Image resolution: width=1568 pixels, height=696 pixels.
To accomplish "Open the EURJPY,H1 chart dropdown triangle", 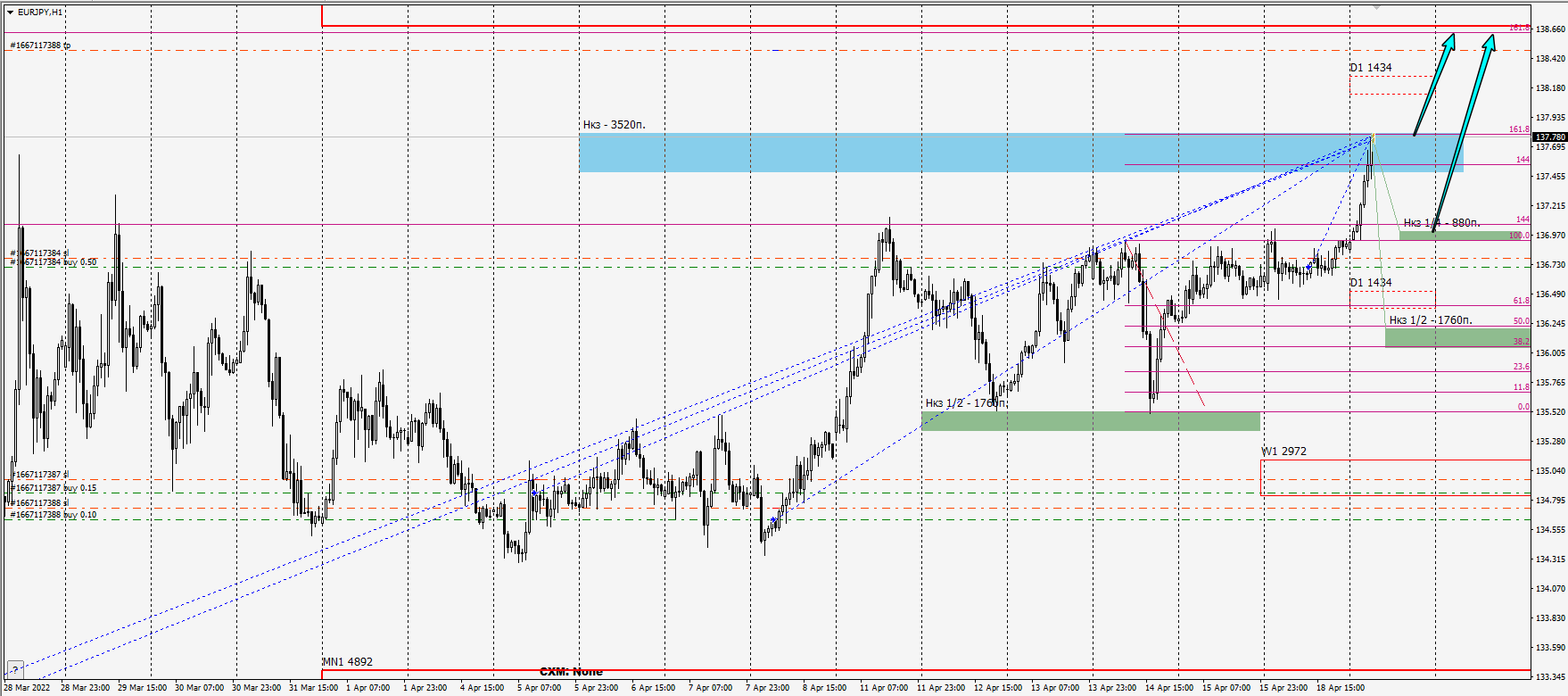I will (x=10, y=12).
